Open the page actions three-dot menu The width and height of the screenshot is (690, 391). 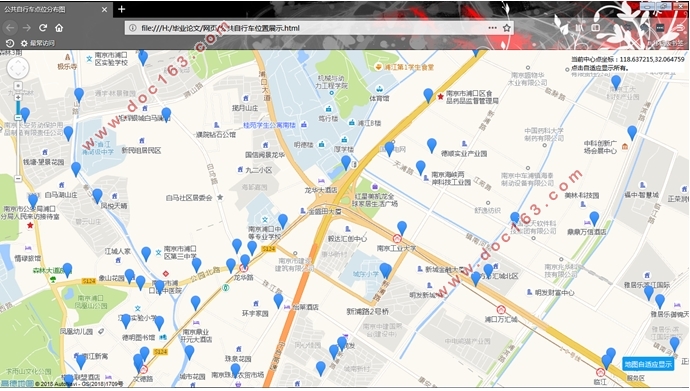[x=492, y=28]
